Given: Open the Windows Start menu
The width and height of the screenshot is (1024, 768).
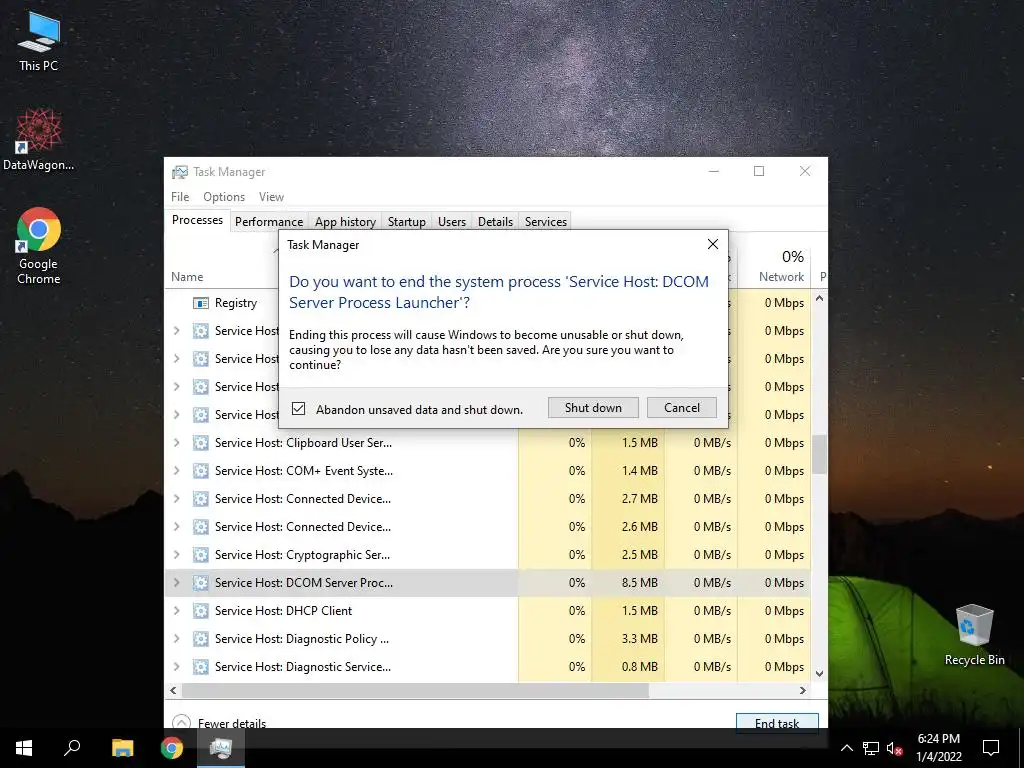Looking at the screenshot, I should pyautogui.click(x=24, y=748).
